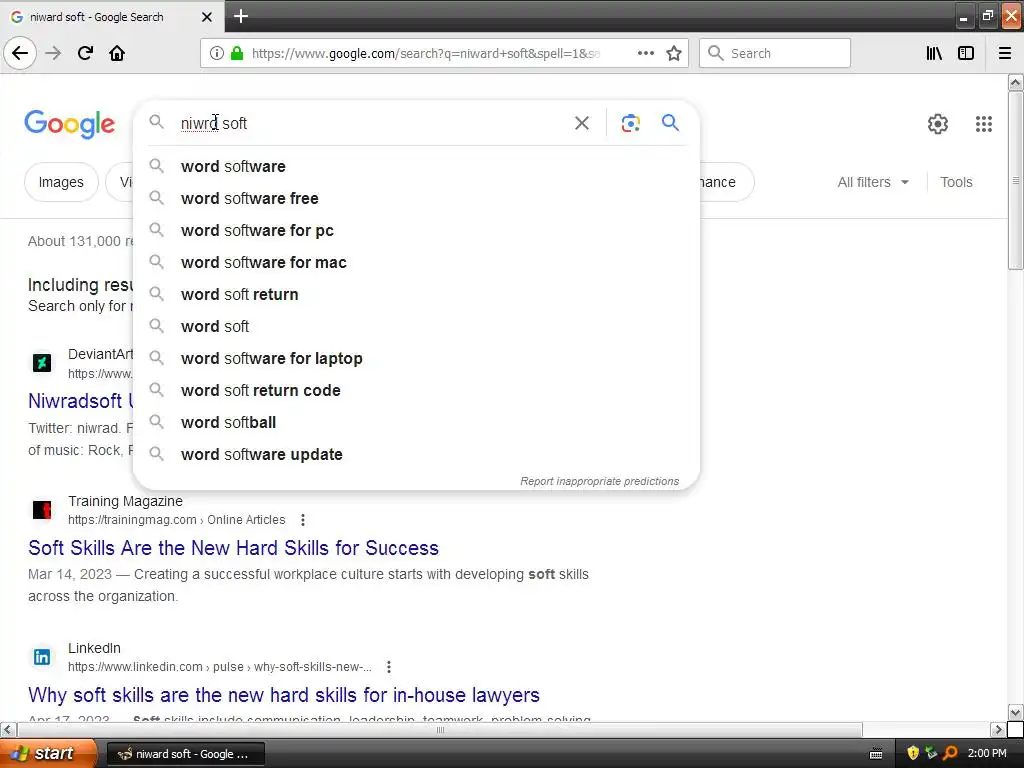This screenshot has height=768, width=1024.
Task: Select suggestion 'word software for mac'
Action: click(416, 263)
